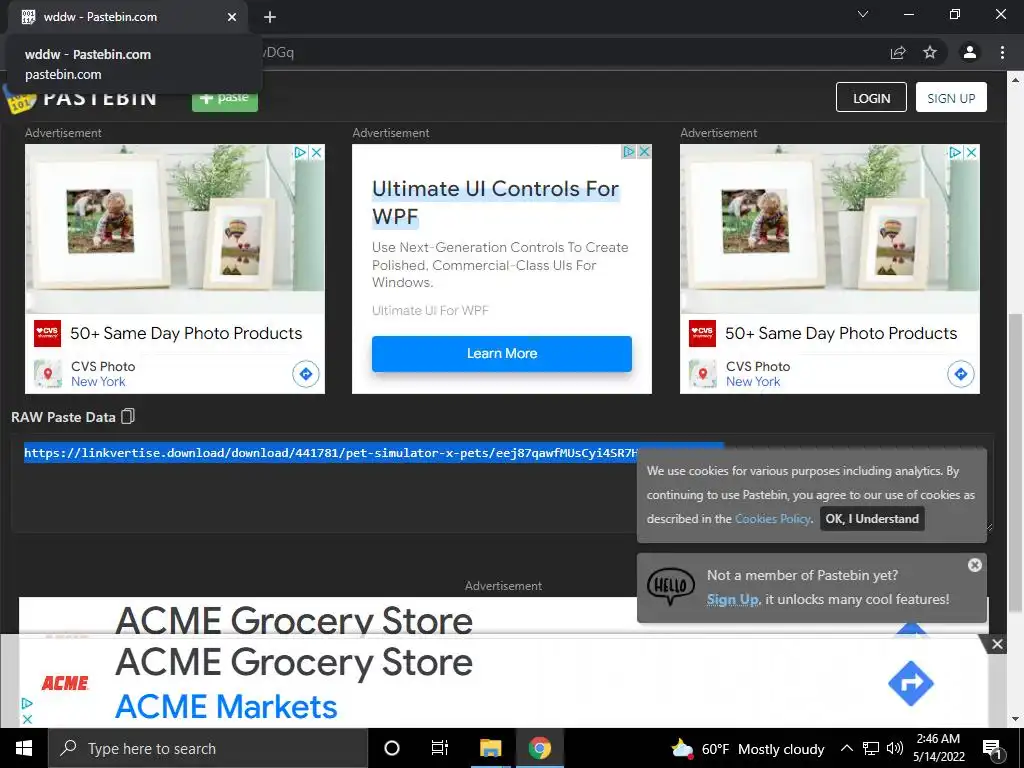Click the volume speaker icon
The height and width of the screenshot is (768, 1024).
[895, 748]
